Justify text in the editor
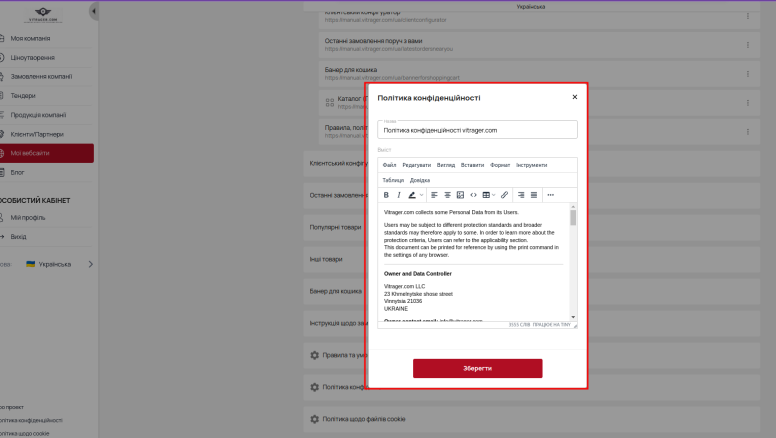This screenshot has width=776, height=438. (534, 195)
